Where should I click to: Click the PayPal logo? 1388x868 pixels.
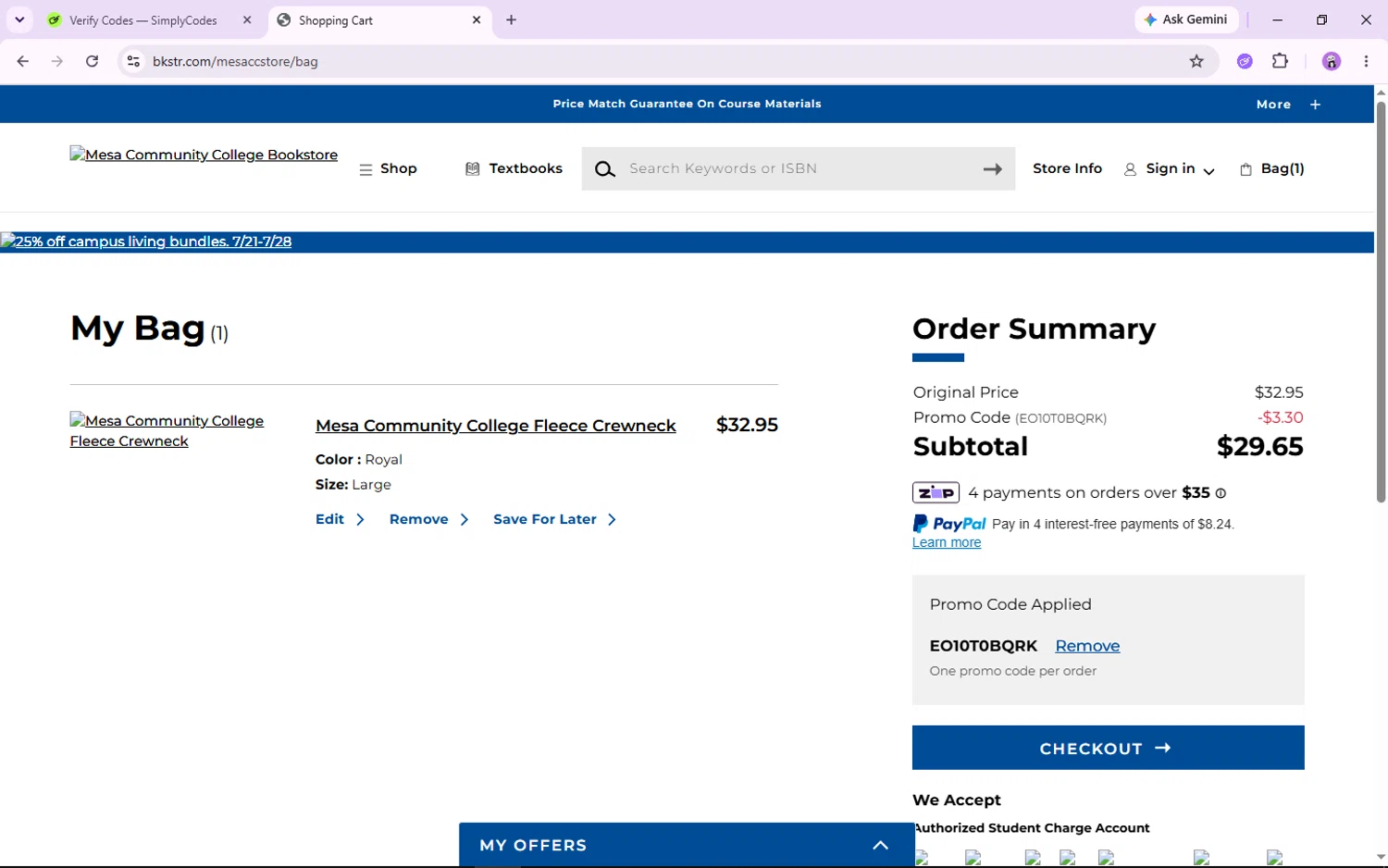pyautogui.click(x=949, y=524)
